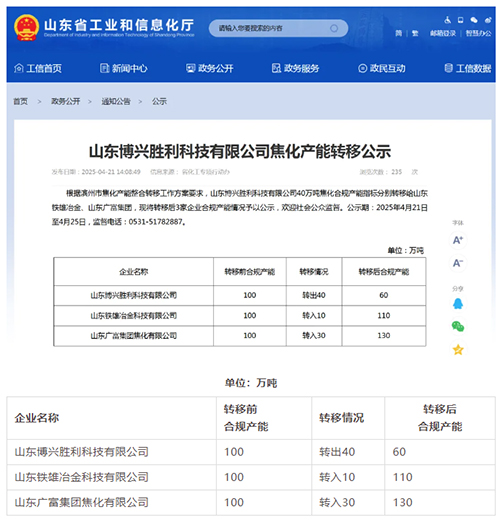Share via QQ penguin icon

pos(458,304)
